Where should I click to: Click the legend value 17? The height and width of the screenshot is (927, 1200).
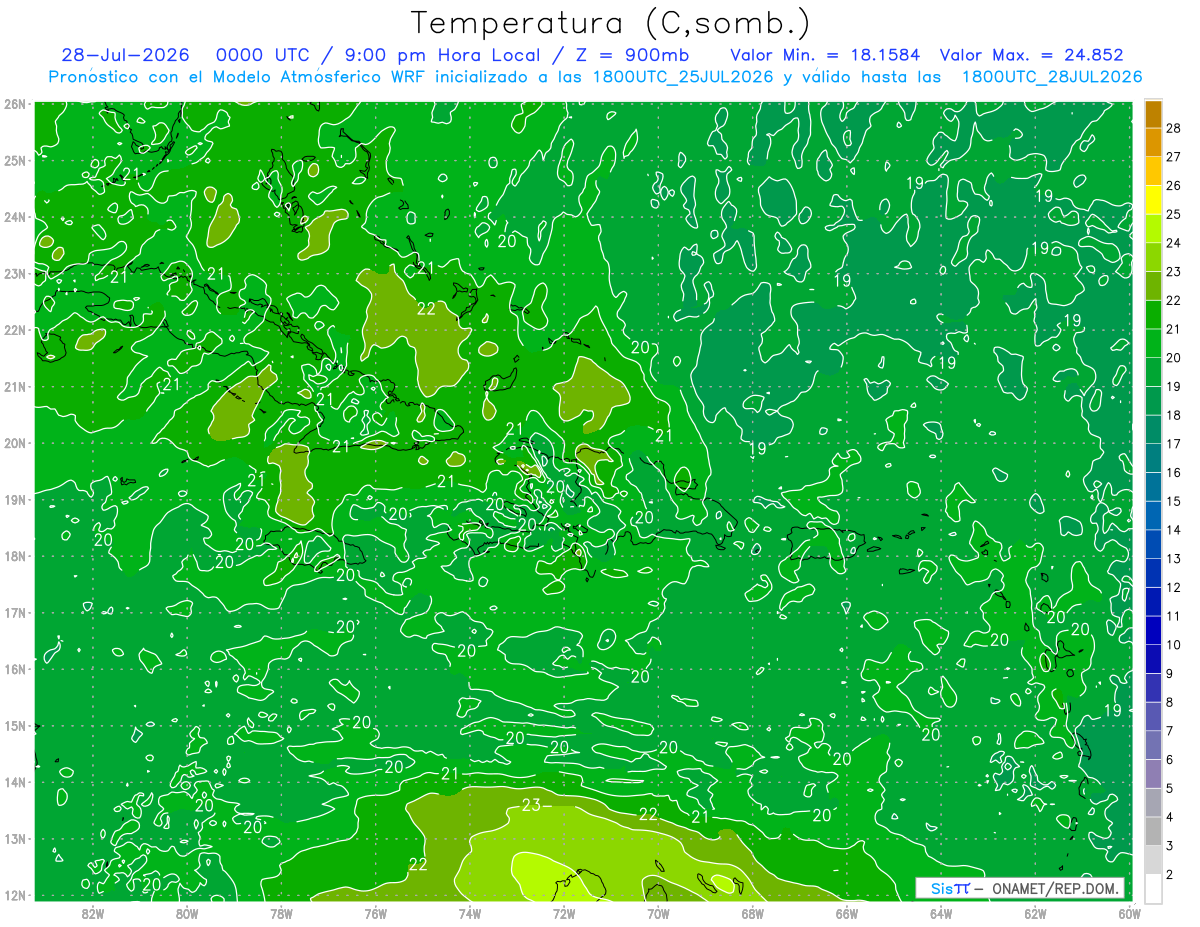click(x=1174, y=444)
